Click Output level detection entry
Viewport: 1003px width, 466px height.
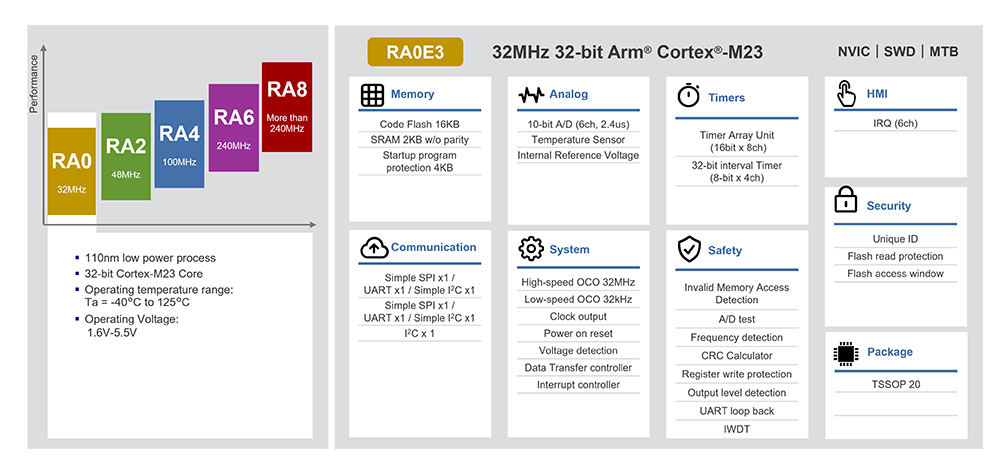737,392
